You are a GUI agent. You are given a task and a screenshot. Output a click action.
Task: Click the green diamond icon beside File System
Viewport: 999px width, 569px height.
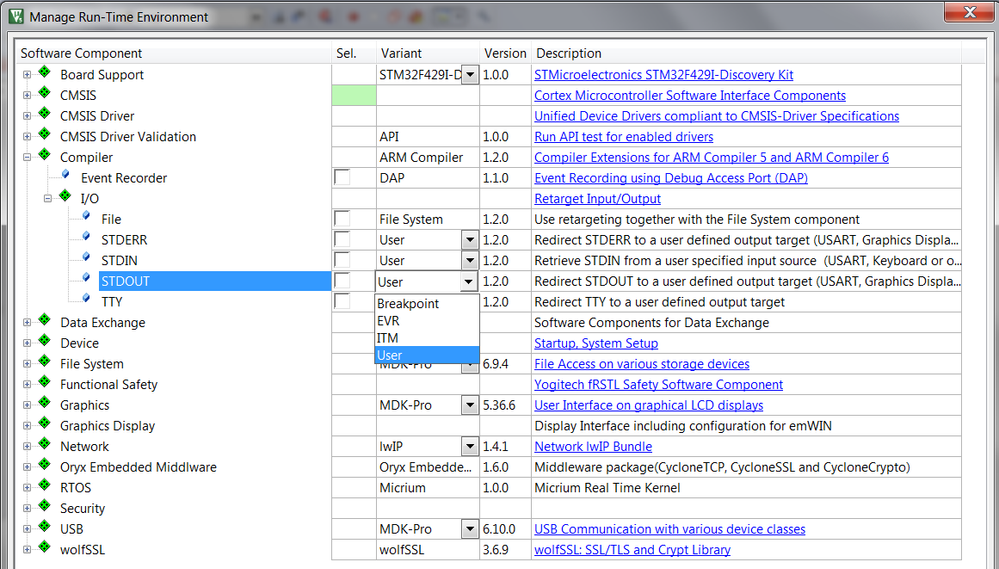[x=45, y=361]
